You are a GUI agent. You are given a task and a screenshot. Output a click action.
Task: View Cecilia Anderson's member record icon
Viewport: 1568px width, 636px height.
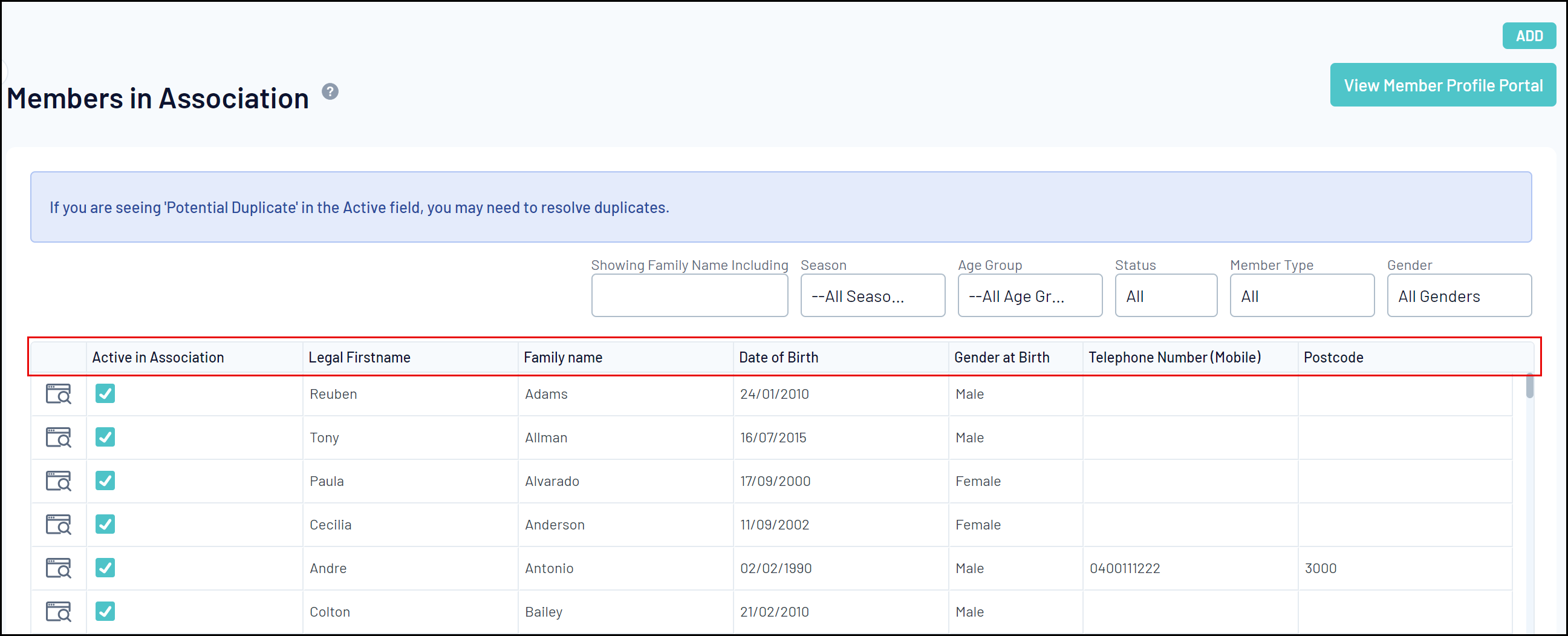59,525
